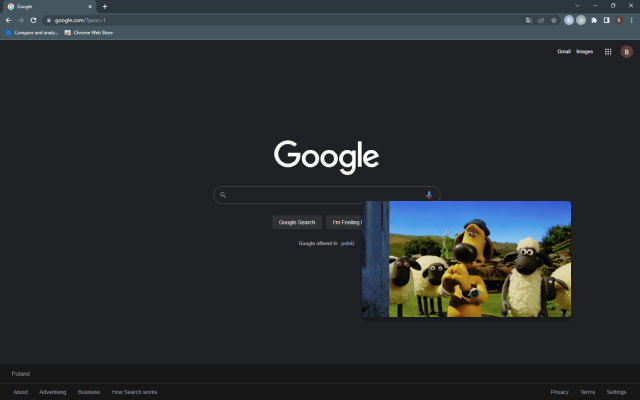This screenshot has height=400, width=640.
Task: Open Settings in the page footer
Action: point(616,392)
